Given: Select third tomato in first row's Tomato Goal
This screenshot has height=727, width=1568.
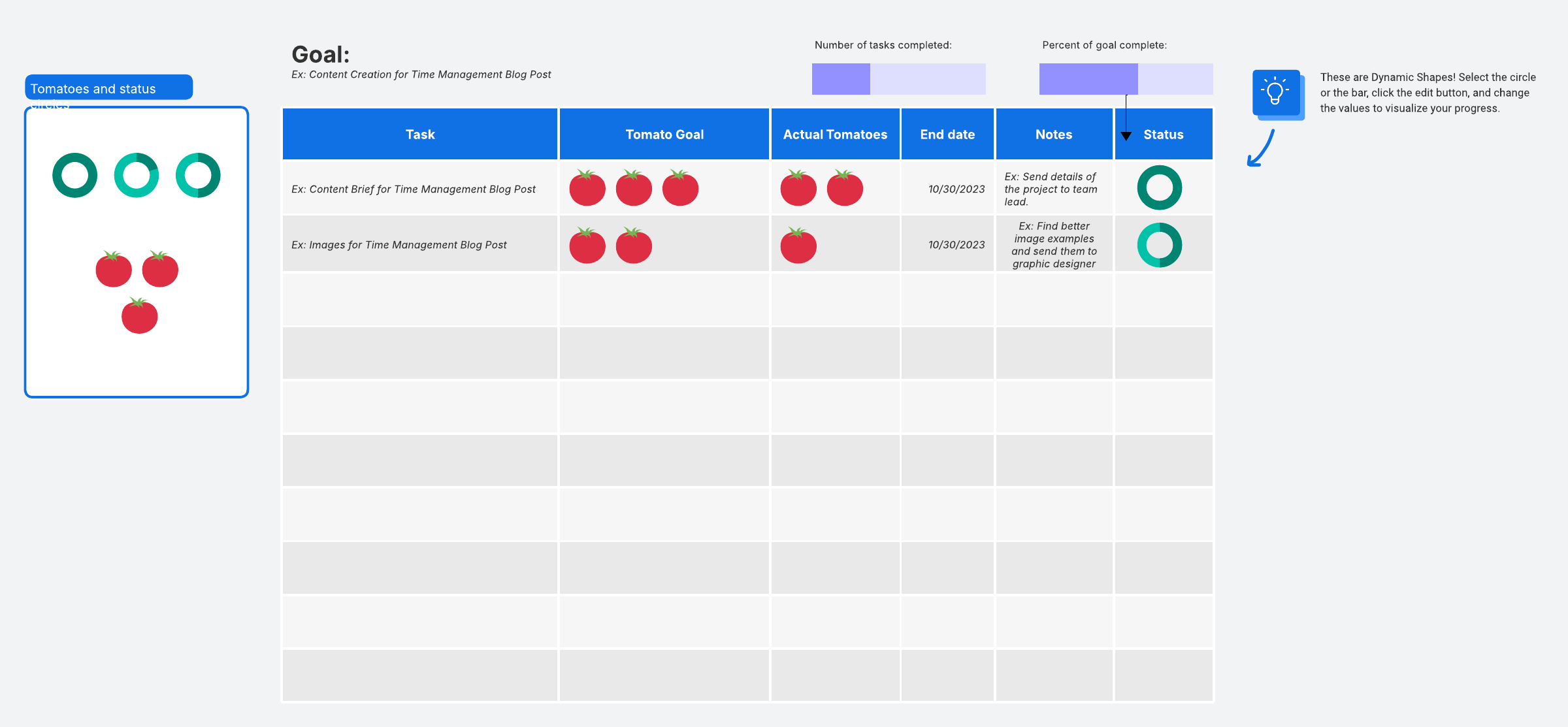Looking at the screenshot, I should point(680,189).
